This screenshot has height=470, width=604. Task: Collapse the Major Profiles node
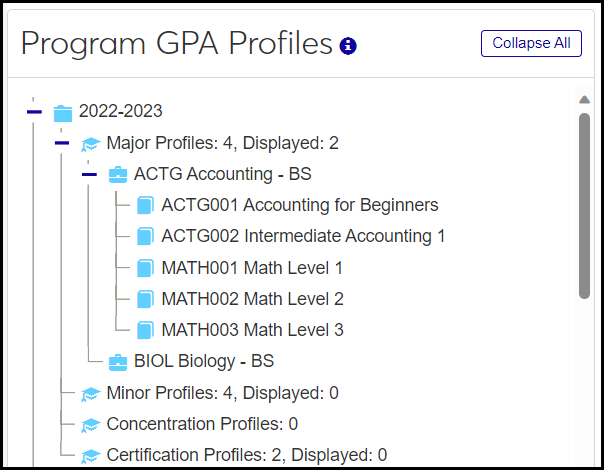tap(62, 144)
